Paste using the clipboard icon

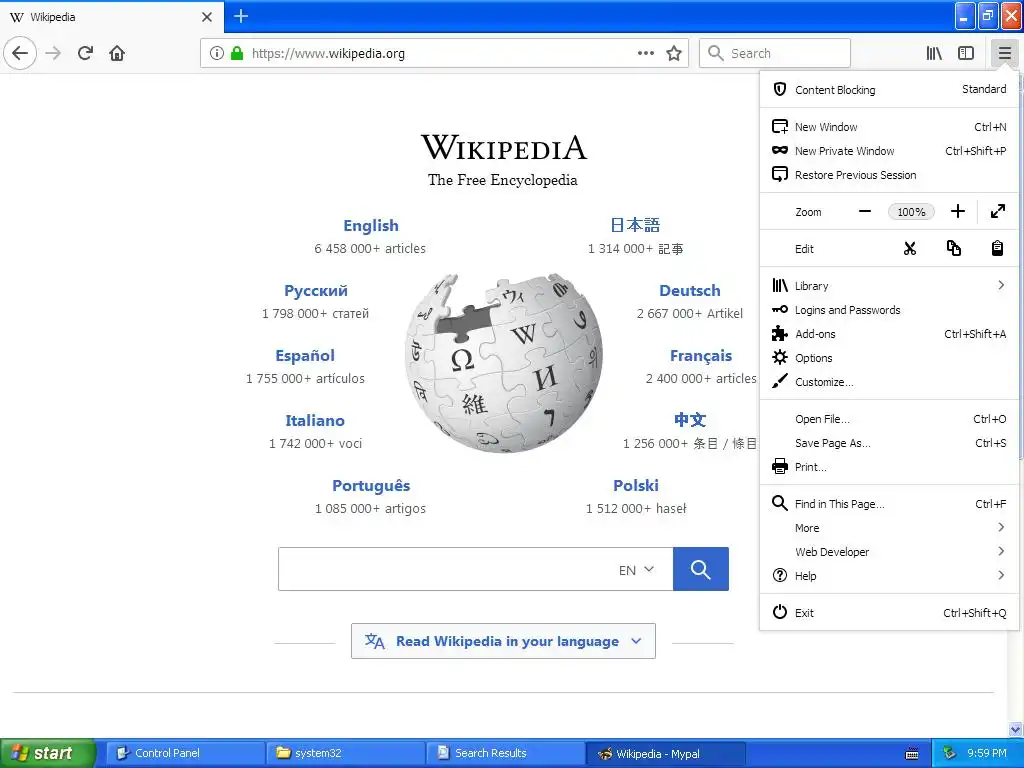(997, 248)
